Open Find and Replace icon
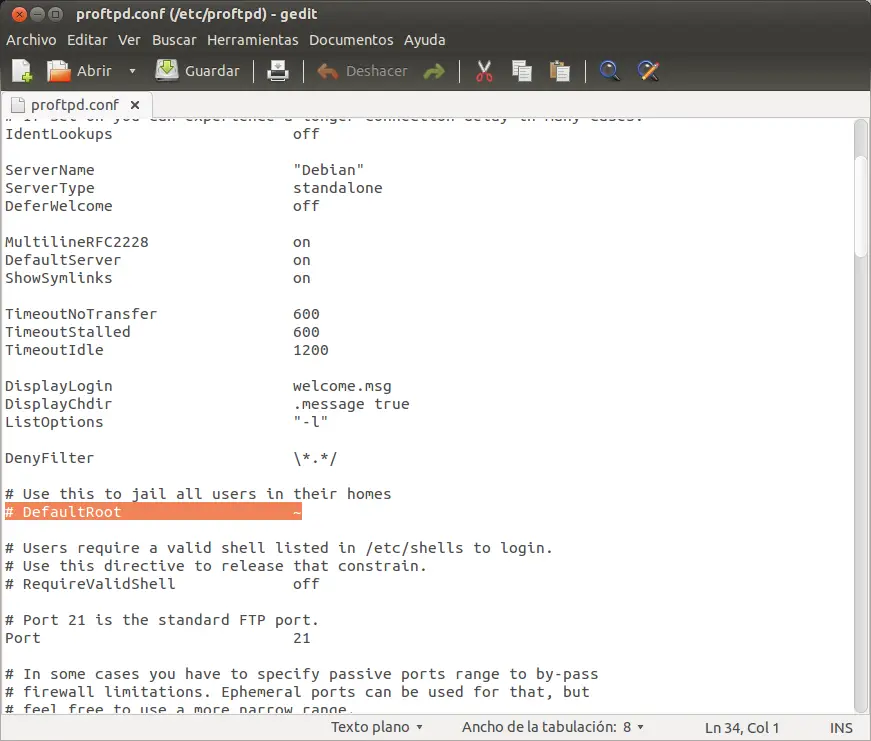Screen dimensions: 871x741 [648, 71]
